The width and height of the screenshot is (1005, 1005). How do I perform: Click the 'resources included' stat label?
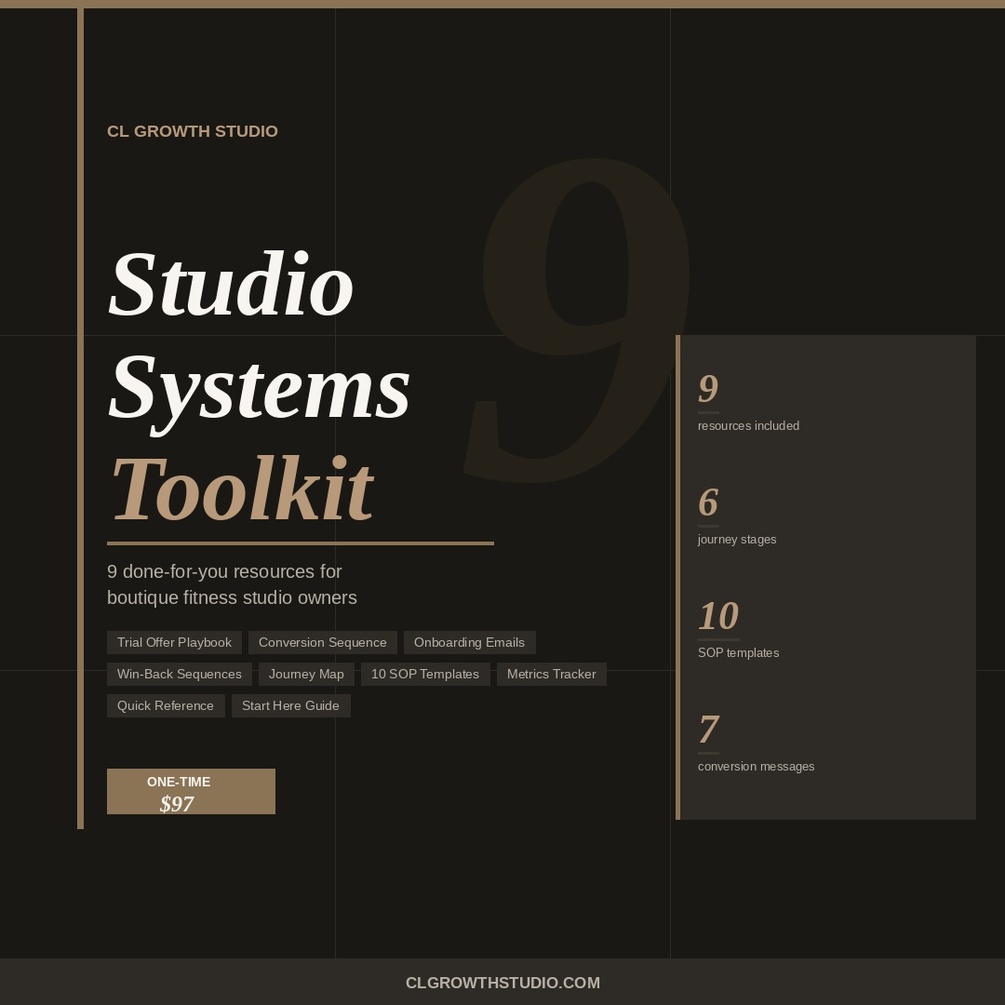[x=749, y=426]
